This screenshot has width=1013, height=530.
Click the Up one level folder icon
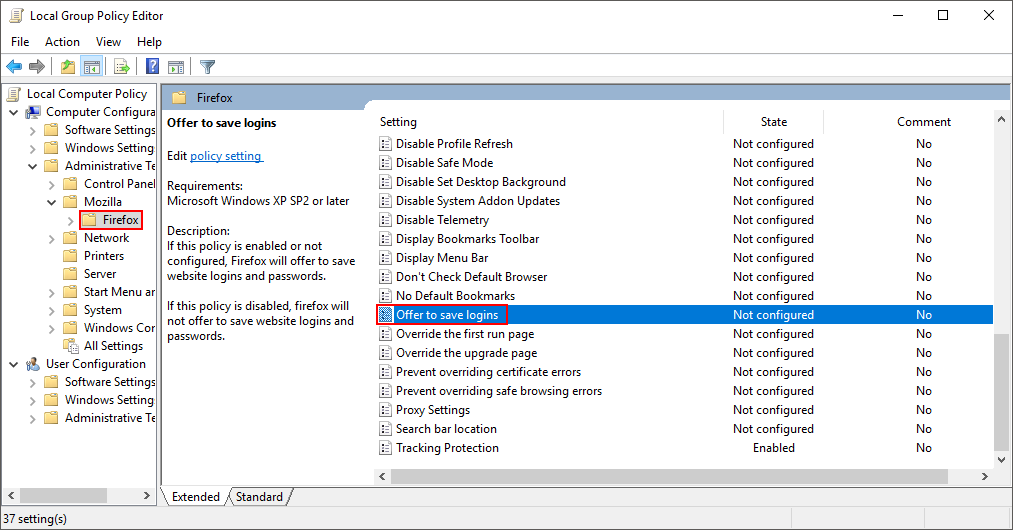[67, 66]
